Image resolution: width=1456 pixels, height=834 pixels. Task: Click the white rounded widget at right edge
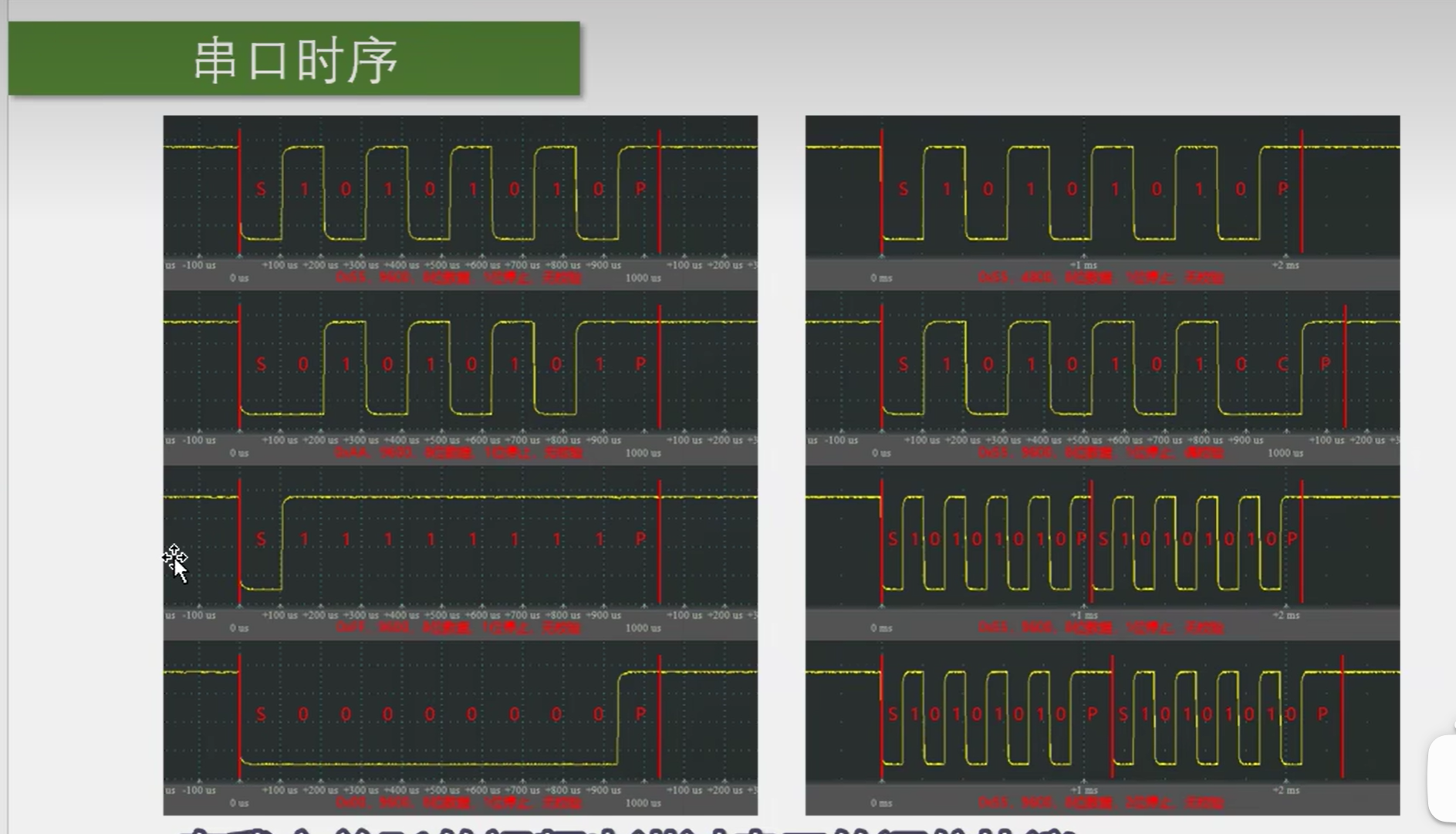point(1442,778)
